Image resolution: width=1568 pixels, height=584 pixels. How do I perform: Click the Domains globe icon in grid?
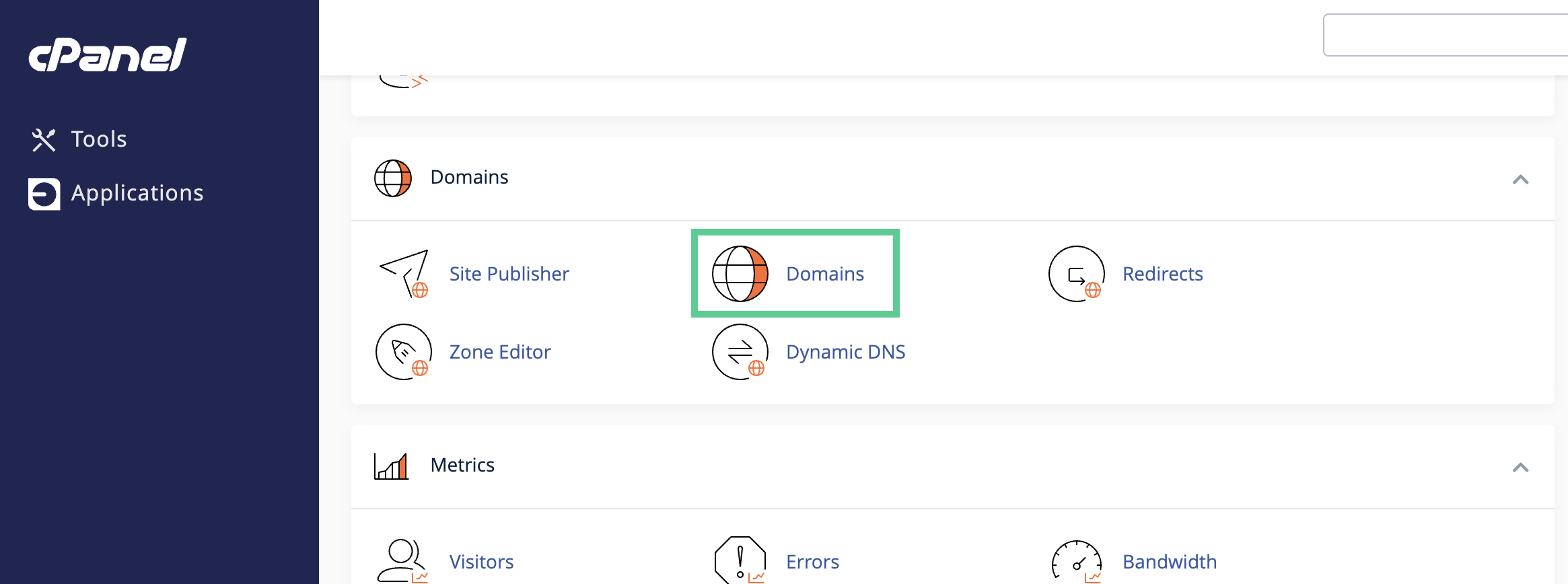pos(740,274)
